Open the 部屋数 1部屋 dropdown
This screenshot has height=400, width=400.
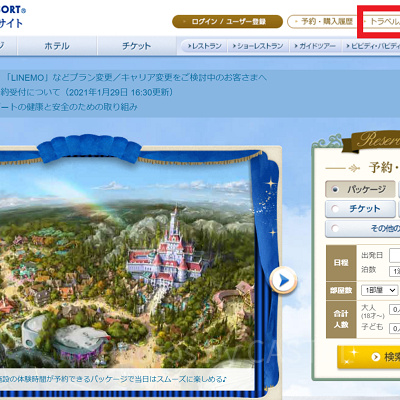[x=380, y=290]
